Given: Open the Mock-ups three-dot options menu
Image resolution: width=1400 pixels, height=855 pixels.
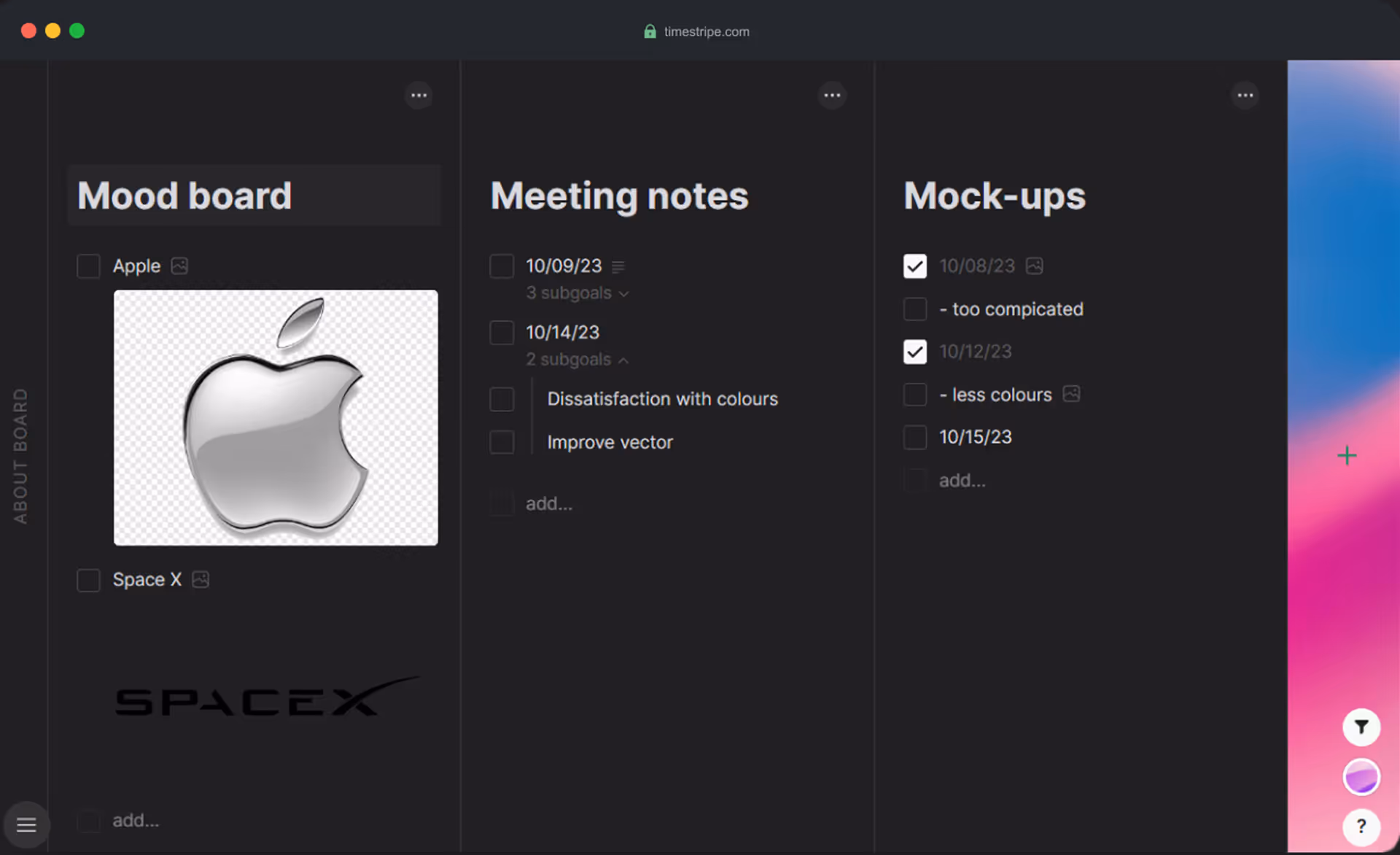Looking at the screenshot, I should (x=1245, y=96).
